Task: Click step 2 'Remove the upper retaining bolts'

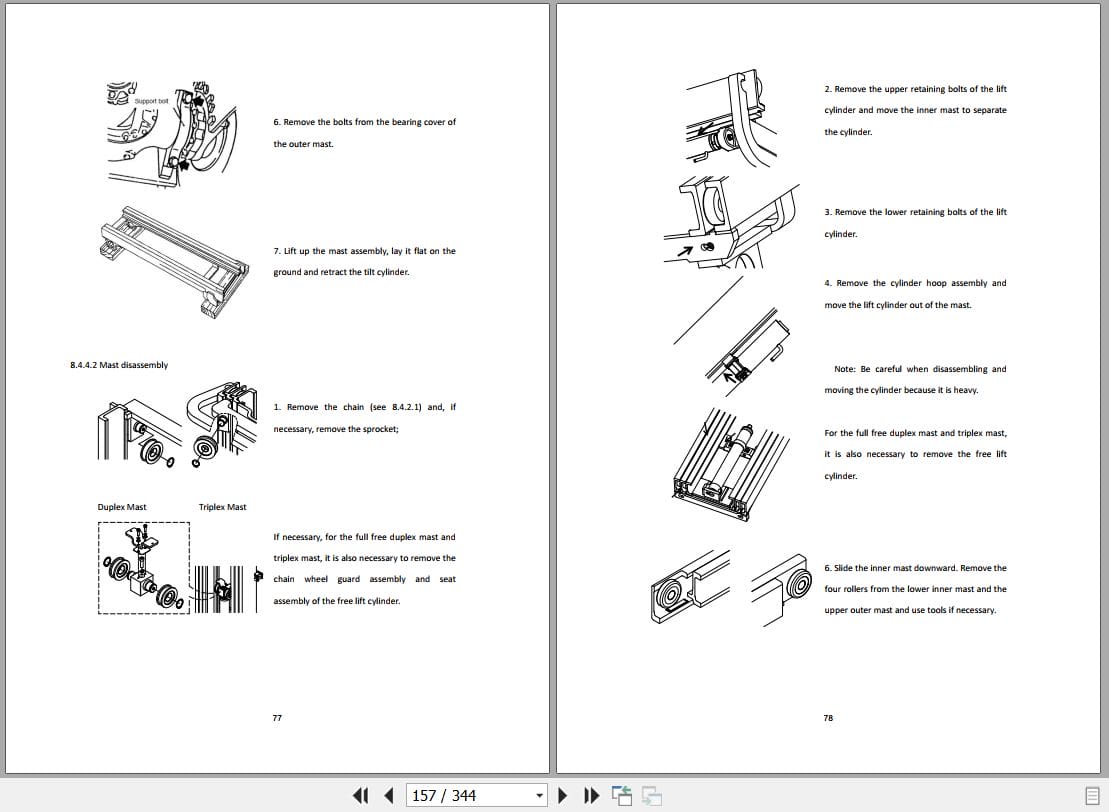Action: click(915, 110)
